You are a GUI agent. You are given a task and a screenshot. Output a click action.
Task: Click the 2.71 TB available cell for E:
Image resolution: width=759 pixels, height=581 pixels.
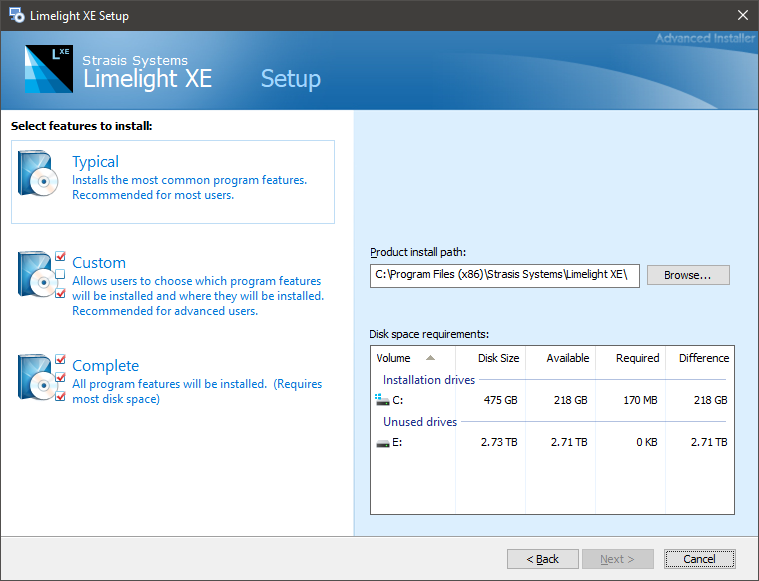click(569, 443)
